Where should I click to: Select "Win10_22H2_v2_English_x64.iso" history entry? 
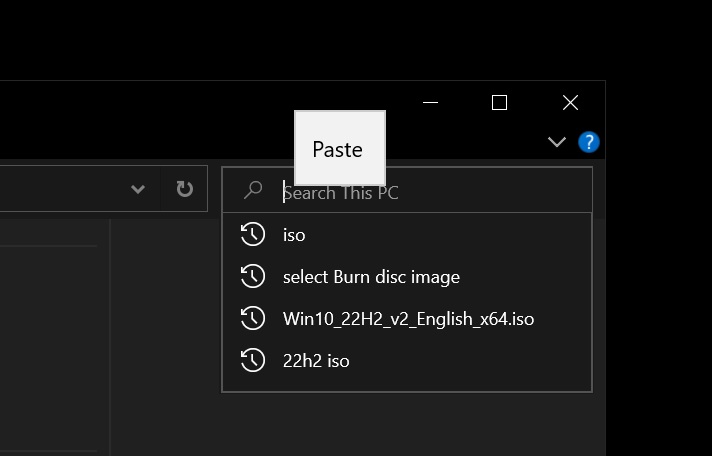(407, 319)
